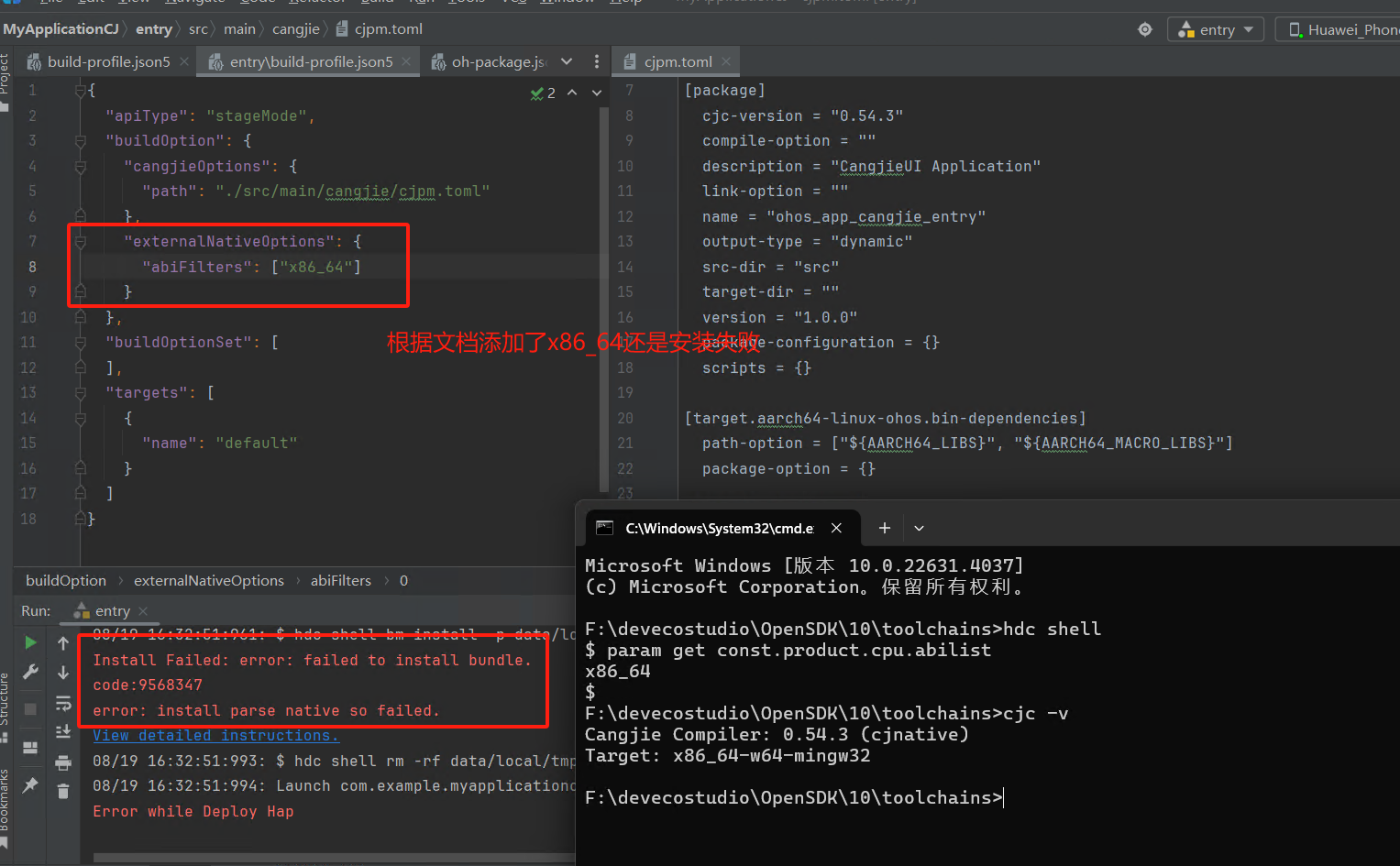Open the Structure tool window sidebar

pos(5,707)
